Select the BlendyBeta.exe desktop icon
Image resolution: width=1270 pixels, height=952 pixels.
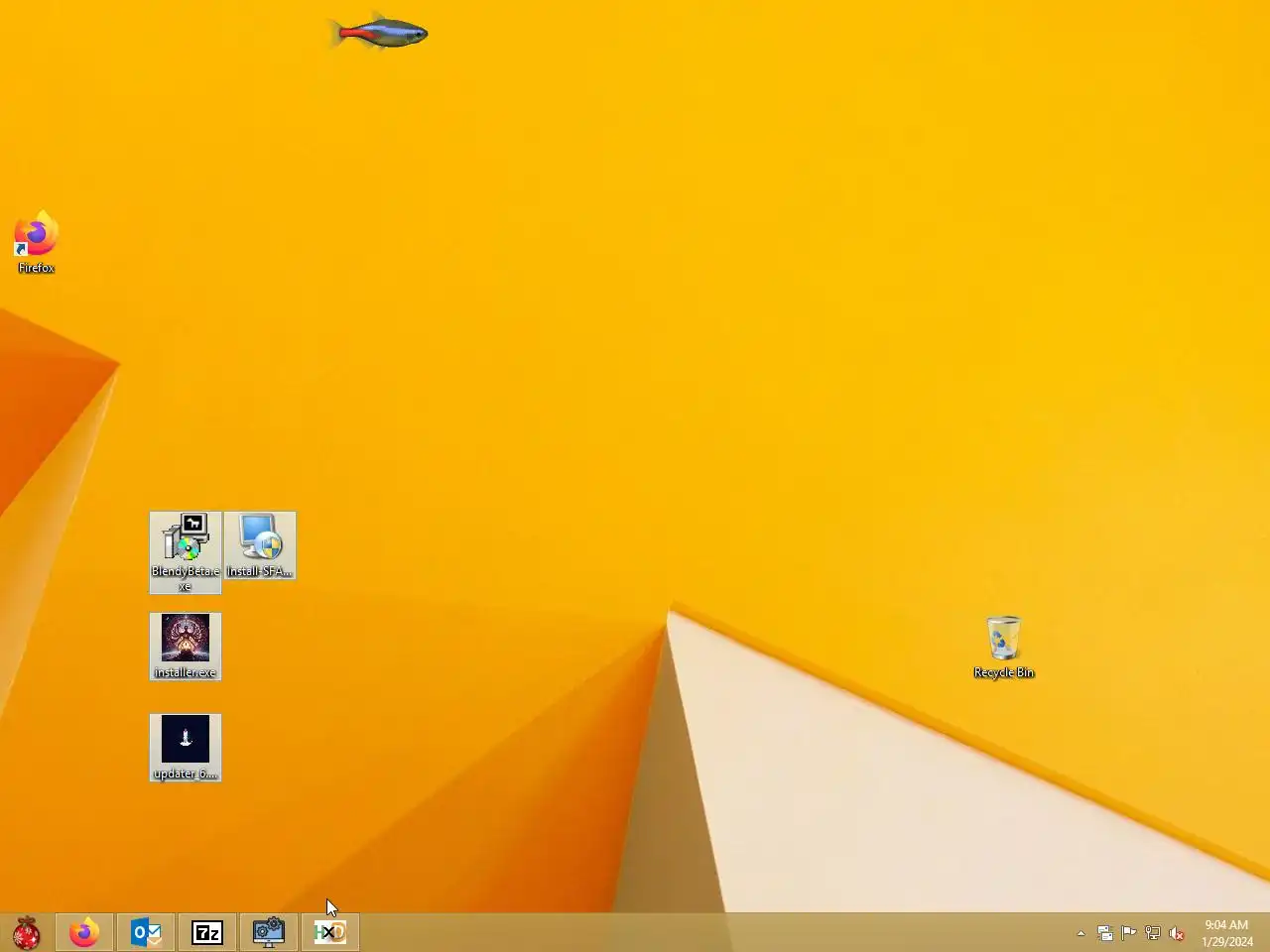(186, 552)
